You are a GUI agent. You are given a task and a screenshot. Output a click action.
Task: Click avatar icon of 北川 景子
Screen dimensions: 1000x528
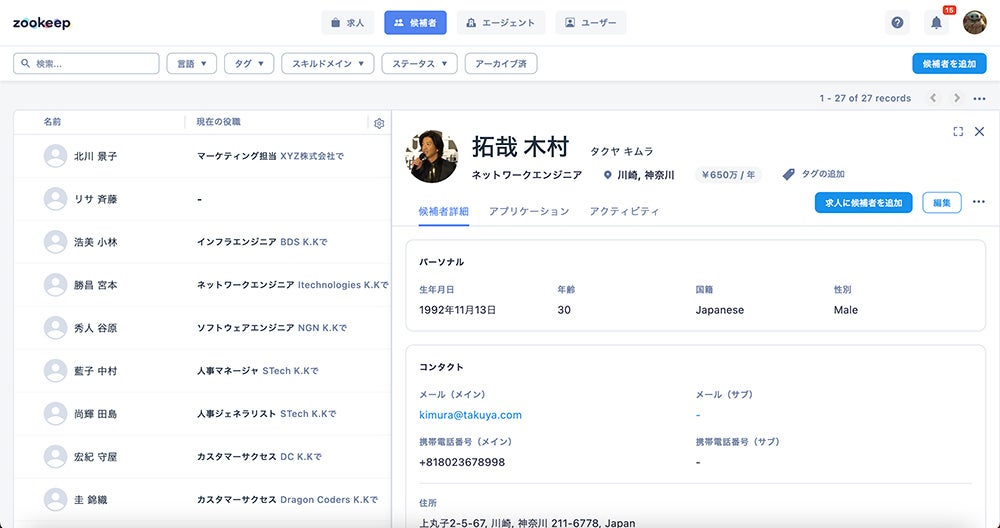(x=55, y=156)
